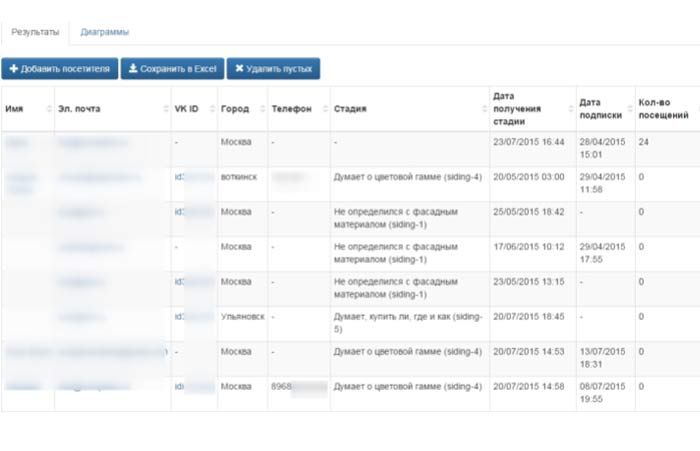Switch to the Диаграммы tab
The image size is (700, 451).
104,32
